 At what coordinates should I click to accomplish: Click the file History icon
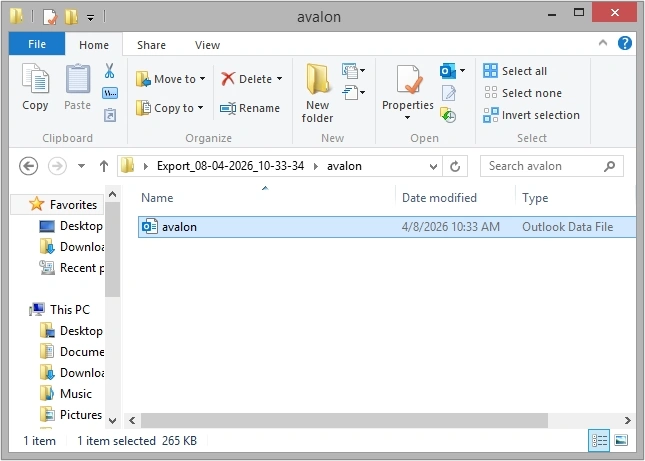[x=448, y=115]
